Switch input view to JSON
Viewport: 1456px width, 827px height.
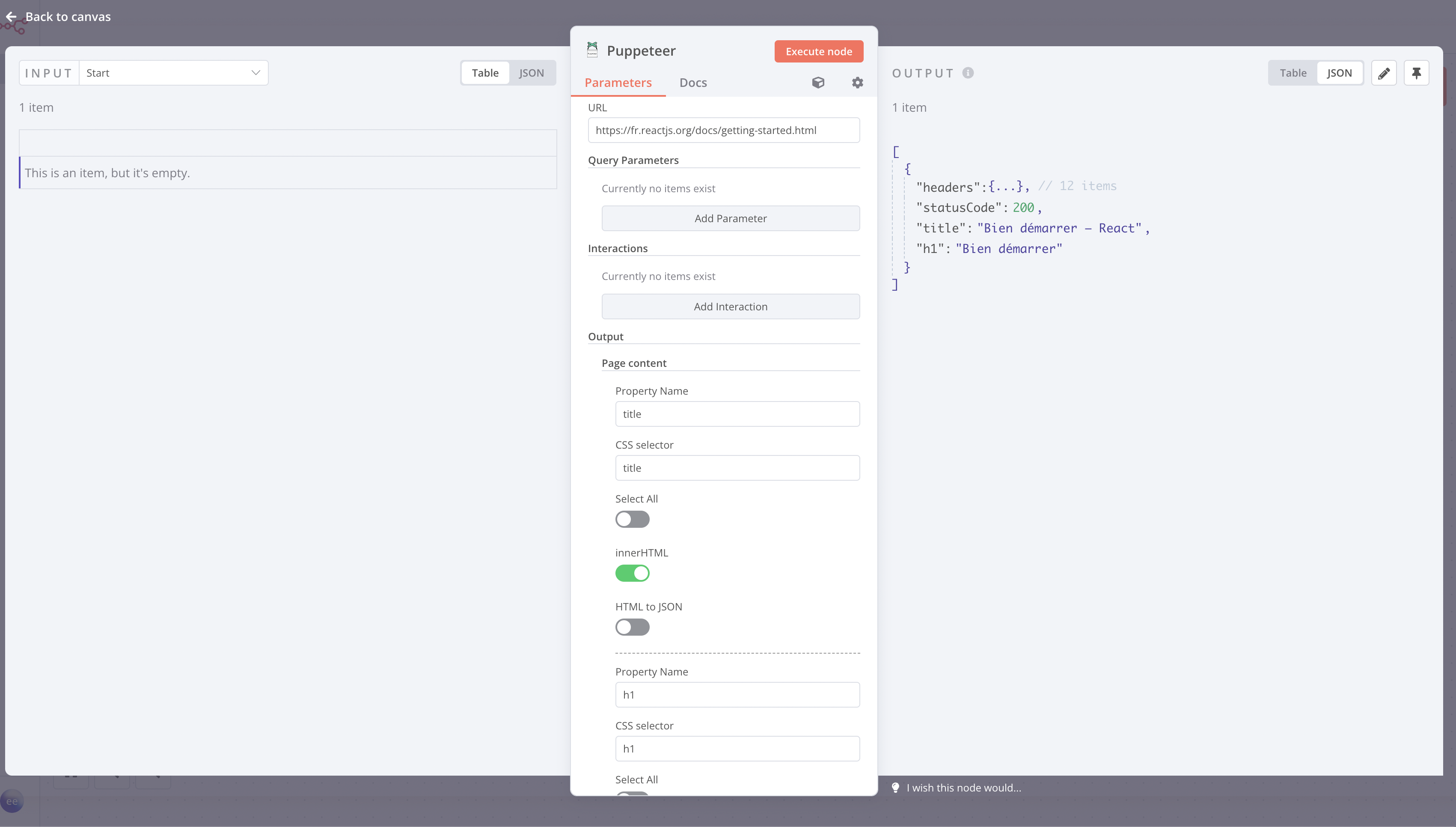click(532, 73)
